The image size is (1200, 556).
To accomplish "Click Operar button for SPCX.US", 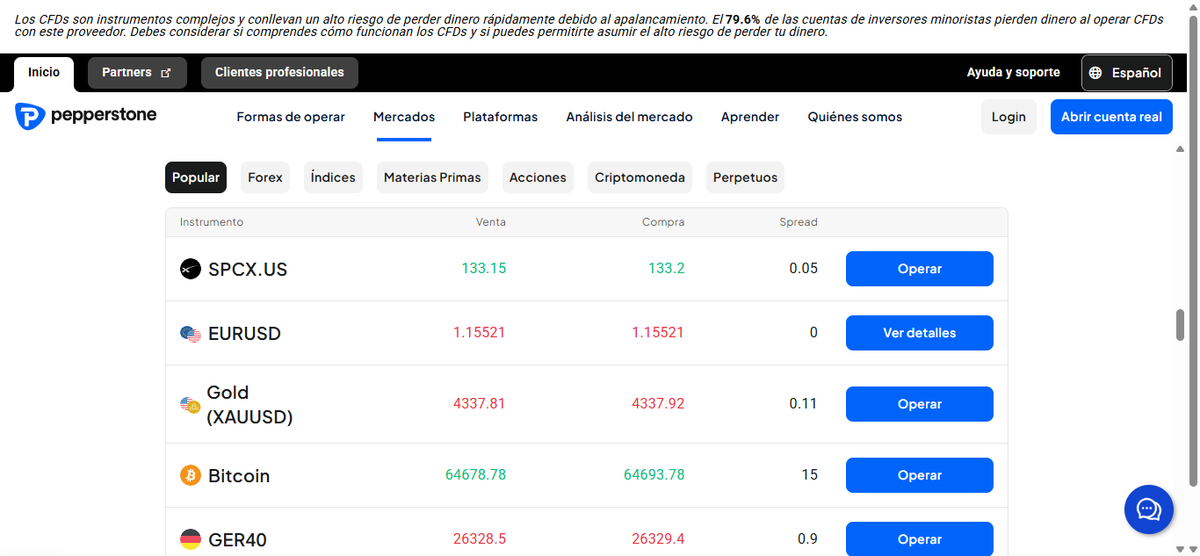I will pos(919,269).
